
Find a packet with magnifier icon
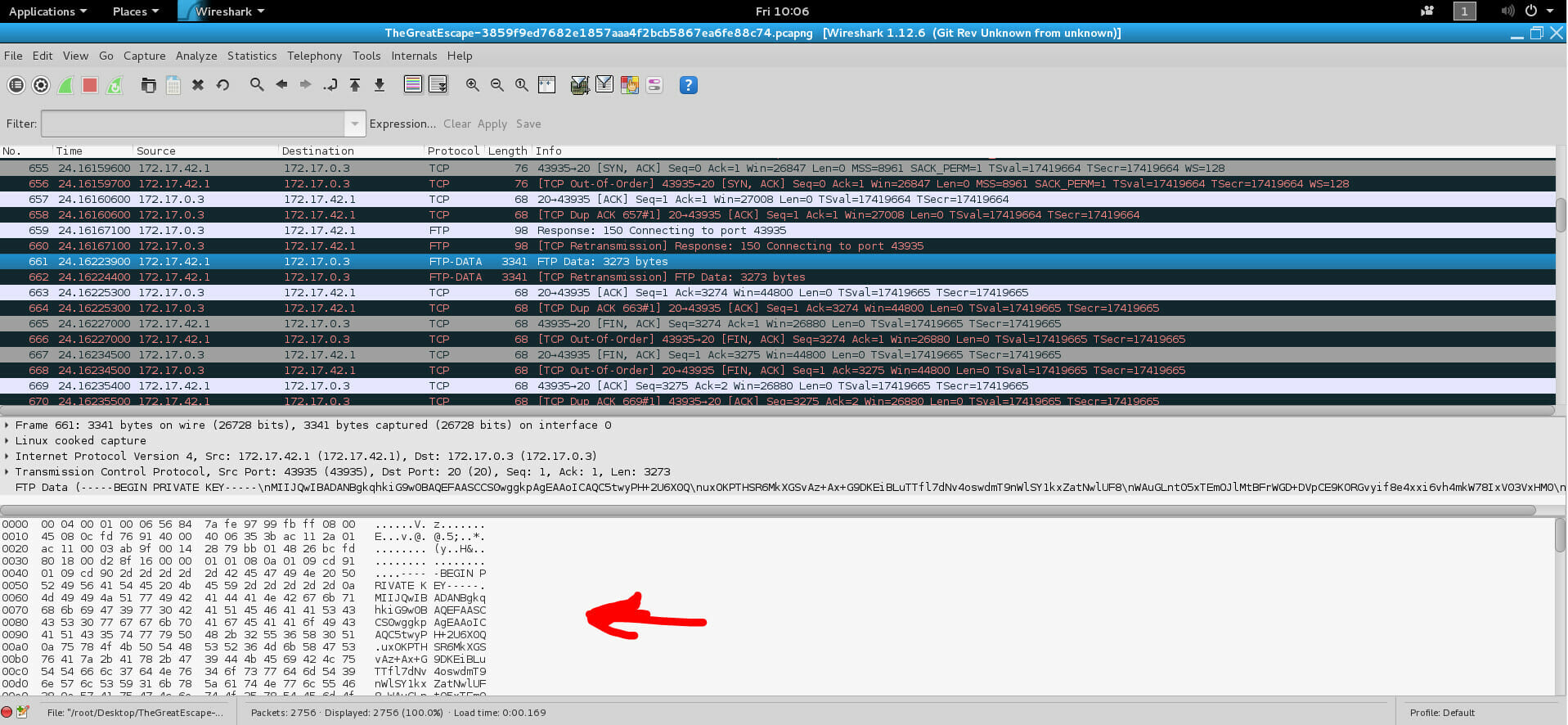pos(257,84)
